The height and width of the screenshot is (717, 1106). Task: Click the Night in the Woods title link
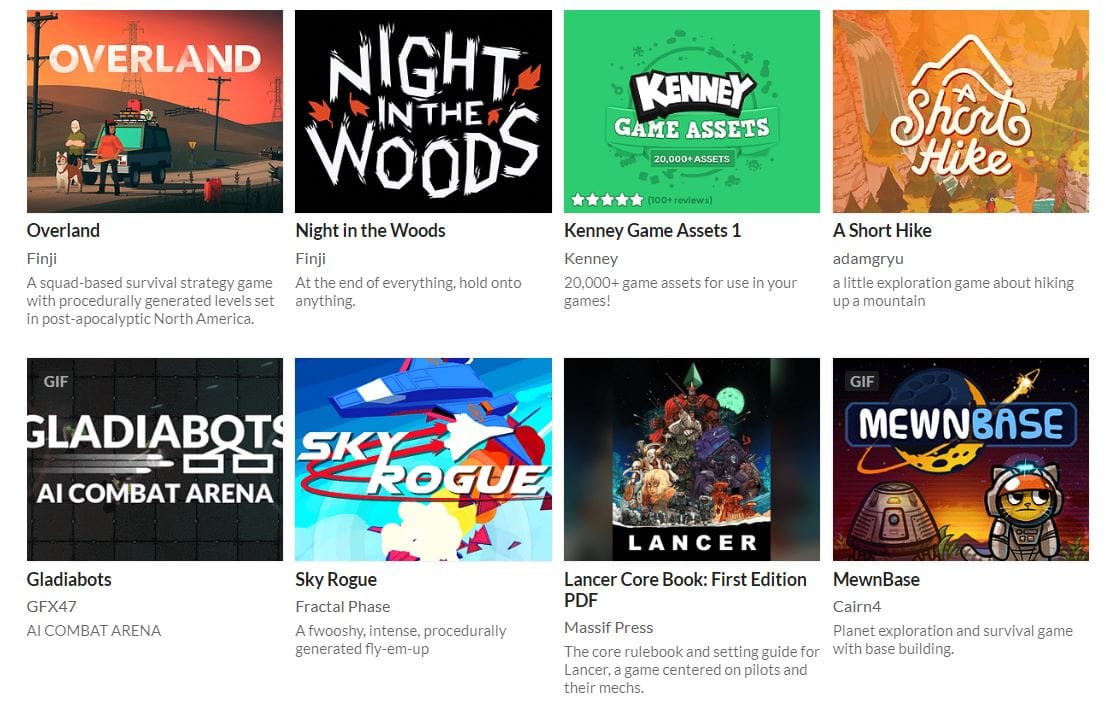pos(370,231)
